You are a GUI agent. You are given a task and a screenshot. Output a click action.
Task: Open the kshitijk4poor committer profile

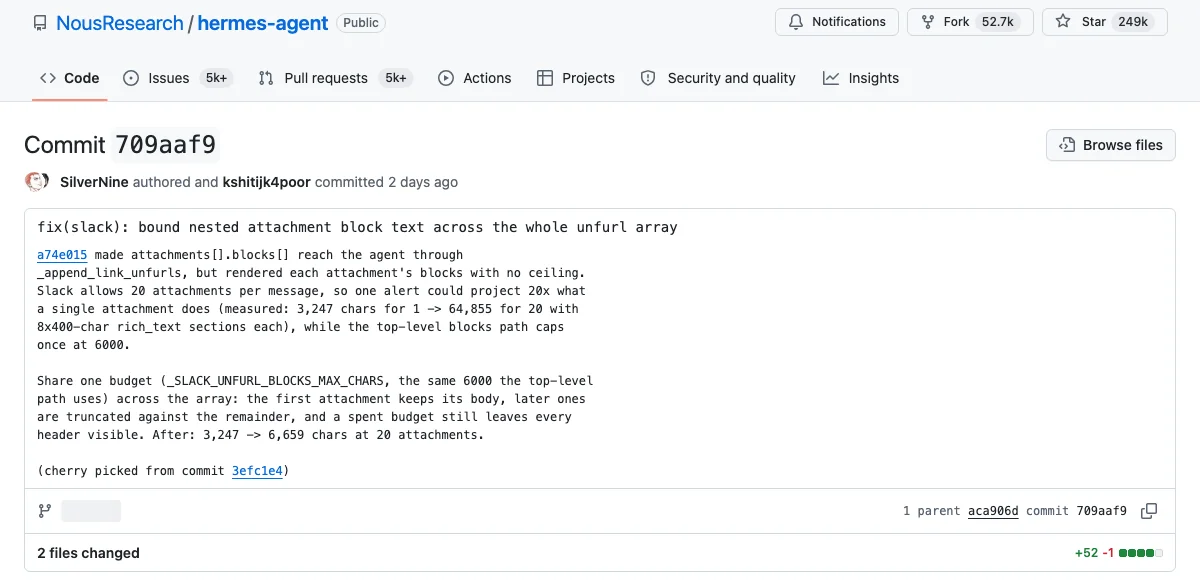(x=266, y=182)
